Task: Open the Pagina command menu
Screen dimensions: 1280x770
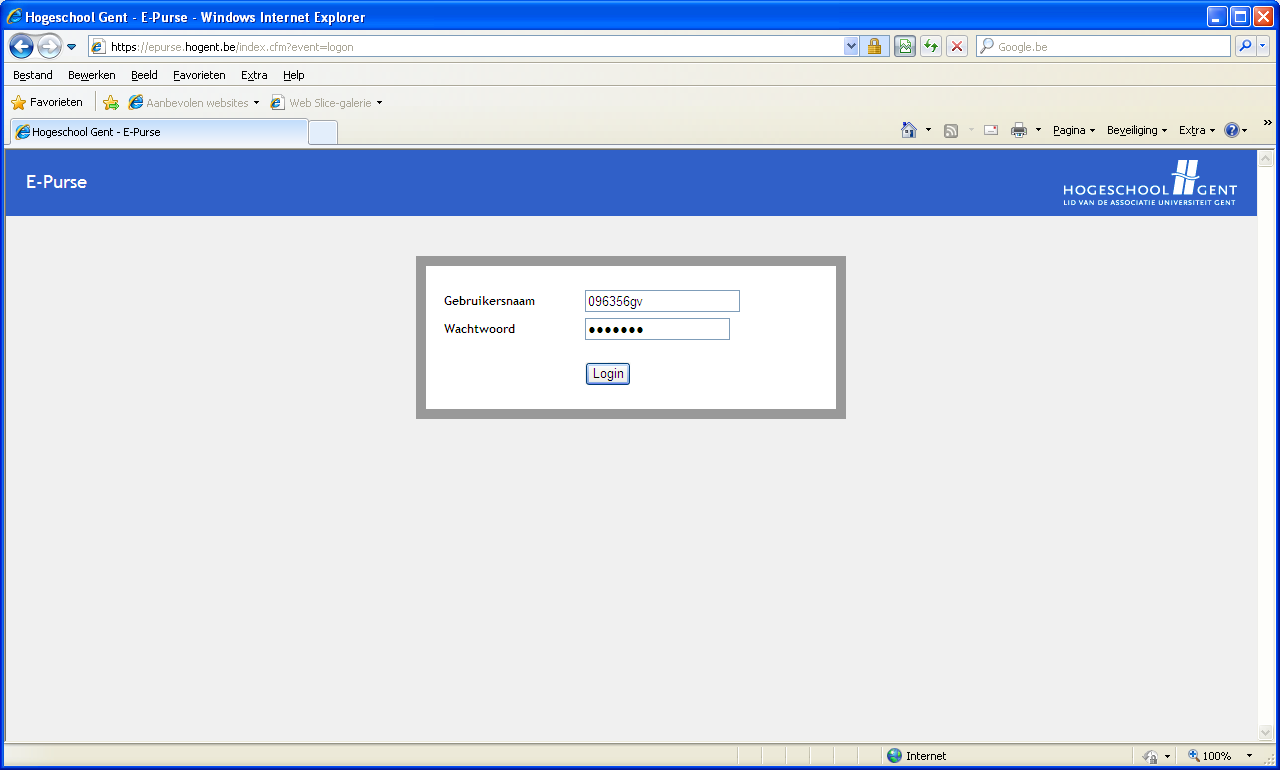Action: point(1074,130)
